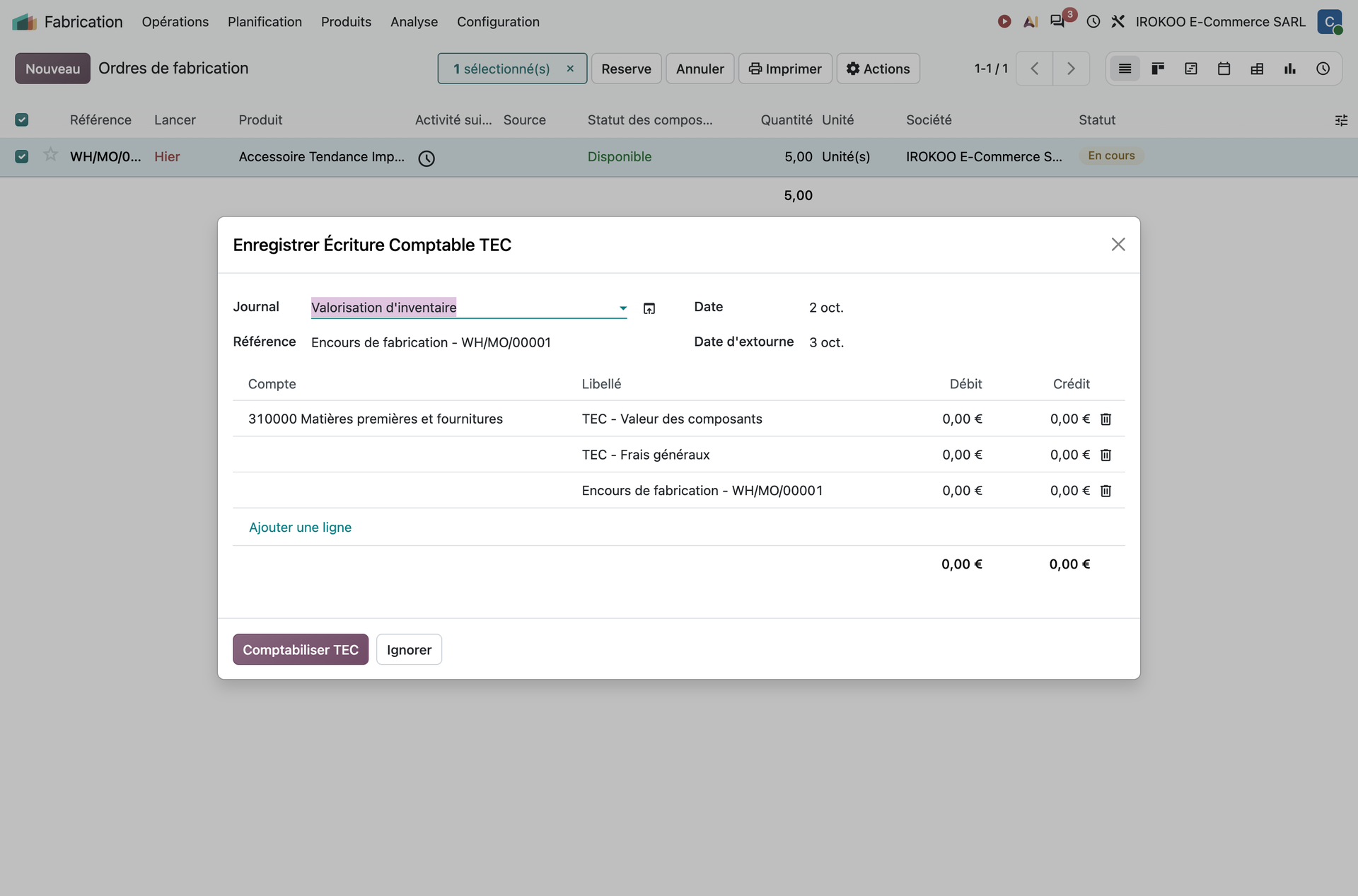Open the Produits menu

coord(346,22)
